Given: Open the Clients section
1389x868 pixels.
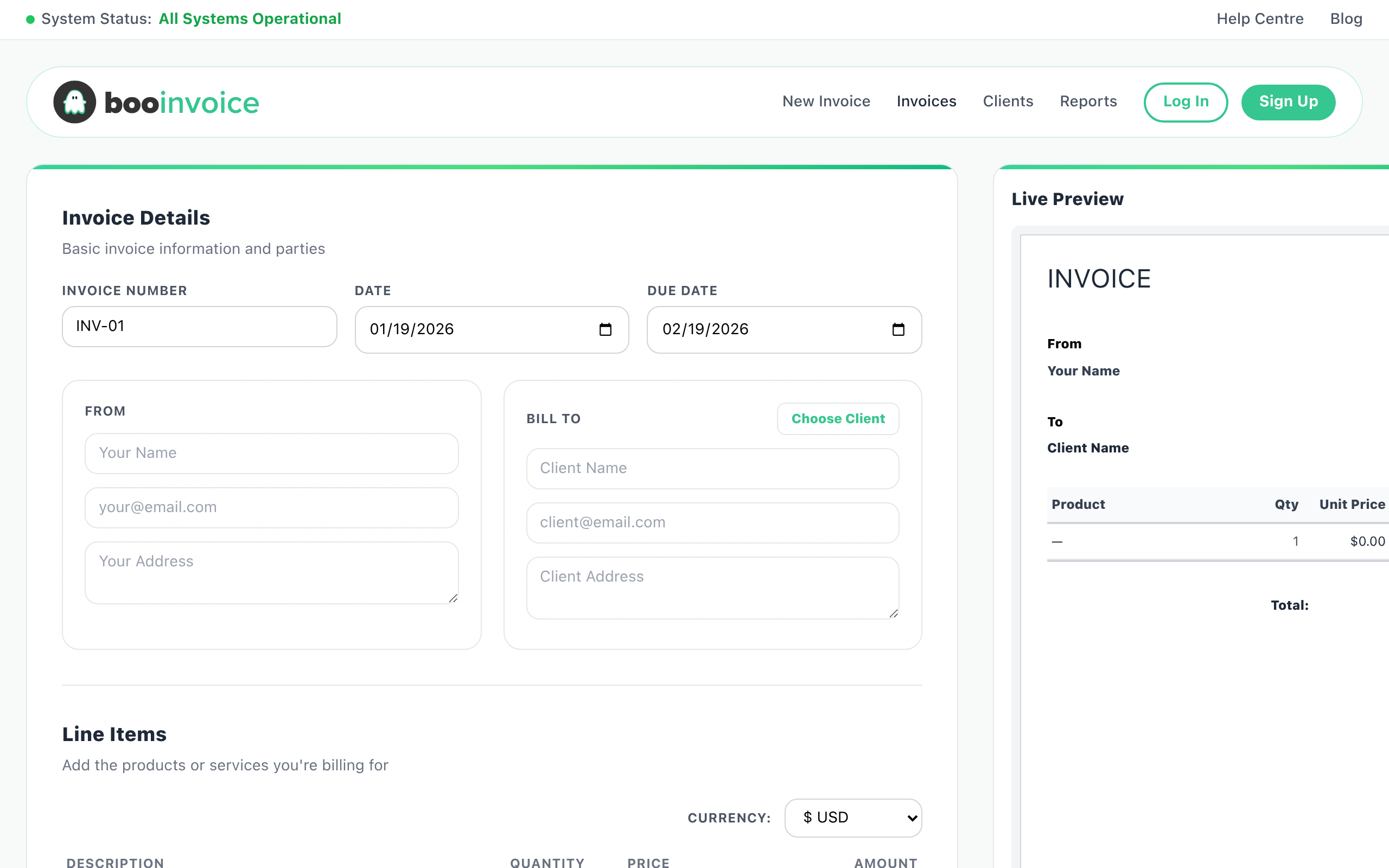Looking at the screenshot, I should 1008,101.
